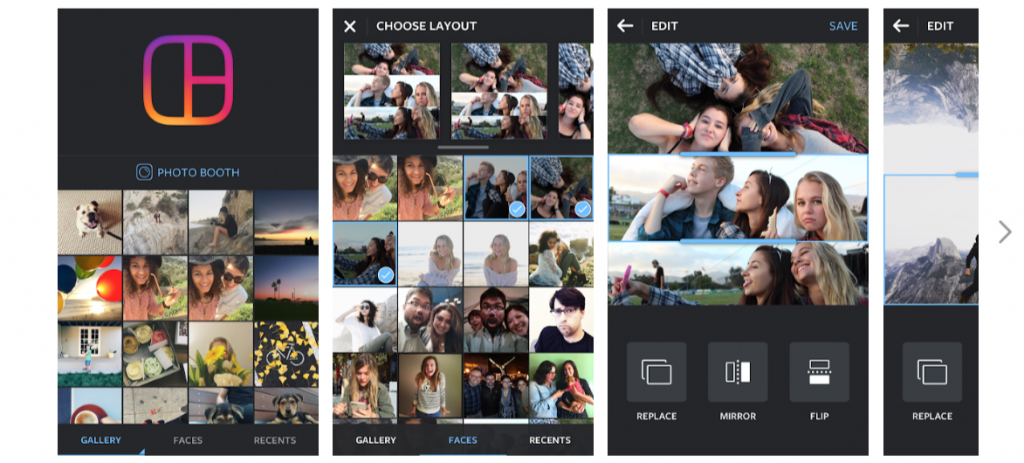Go back from Edit screen showing mountain
Viewport: 1024px width, 463px height.
(901, 26)
